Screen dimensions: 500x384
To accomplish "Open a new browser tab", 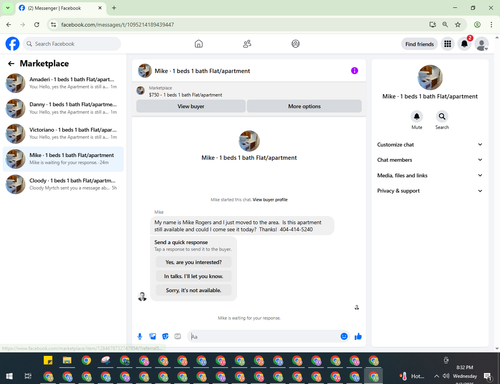I will [114, 8].
